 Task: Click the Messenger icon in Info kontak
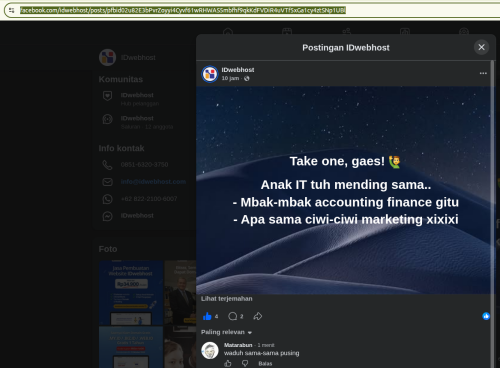pos(107,216)
